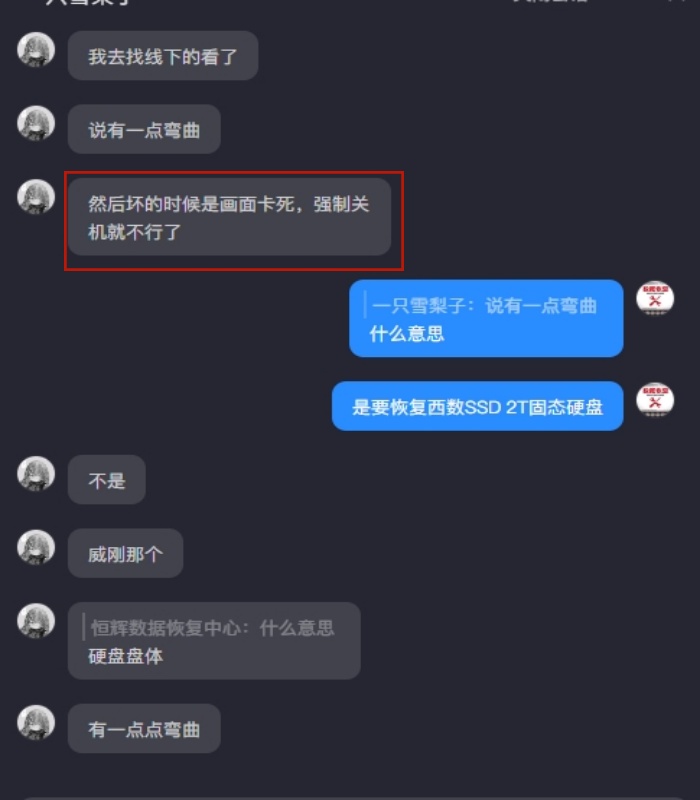
Task: Click the '不是' message bubble
Action: tap(107, 480)
